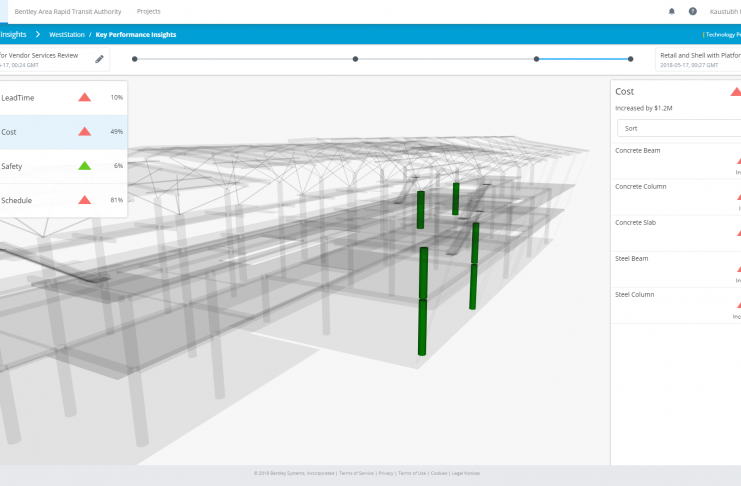Click the timeline's rightmost end marker
This screenshot has width=741, height=486.
tap(630, 59)
